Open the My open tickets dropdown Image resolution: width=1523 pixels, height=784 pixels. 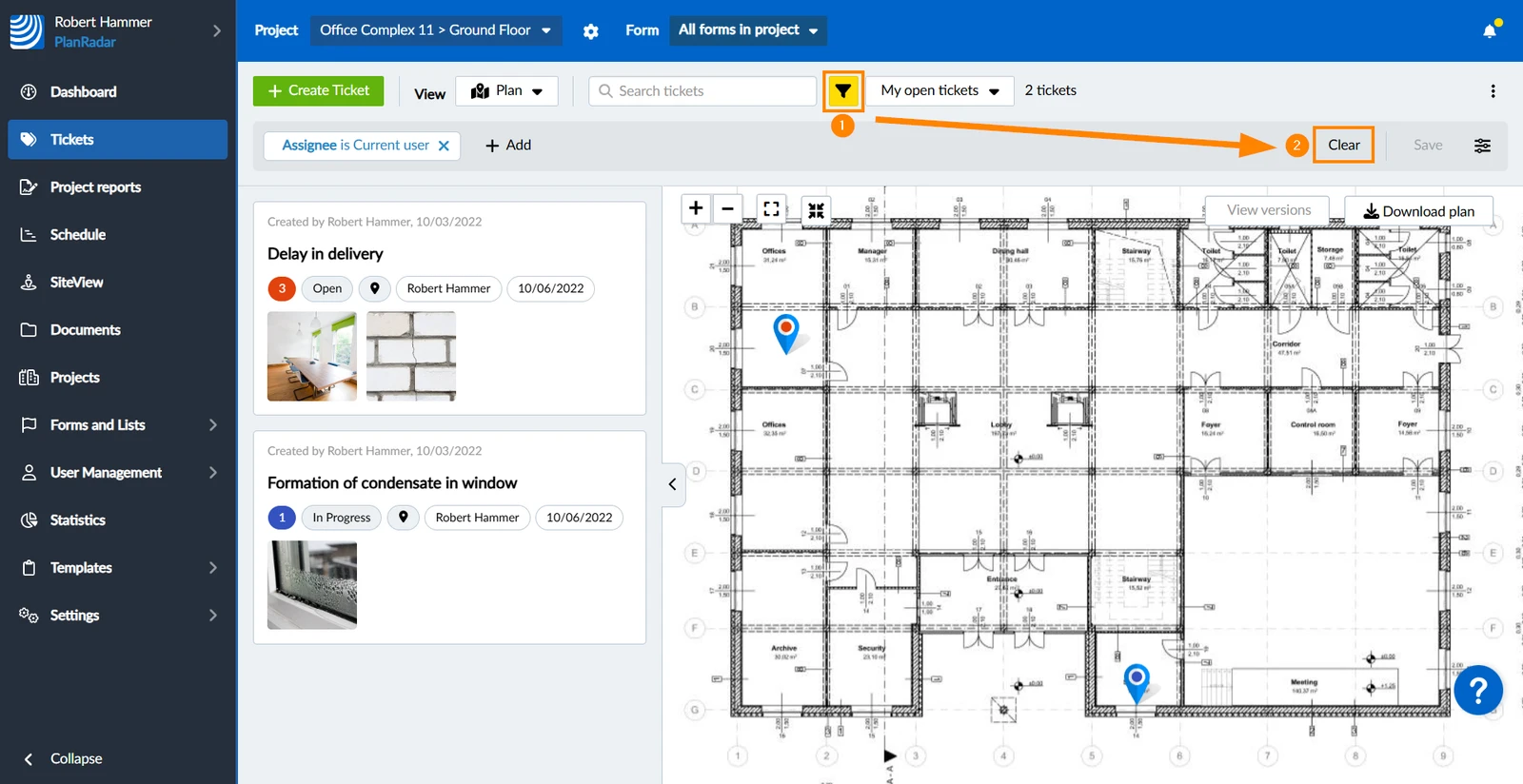point(940,90)
